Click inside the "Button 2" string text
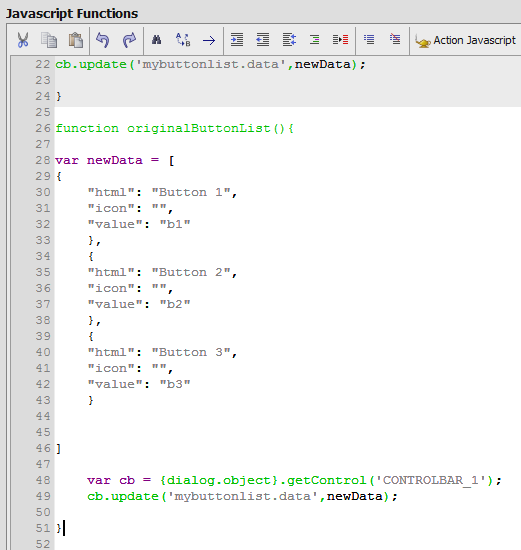Image resolution: width=521 pixels, height=550 pixels. pos(191,272)
